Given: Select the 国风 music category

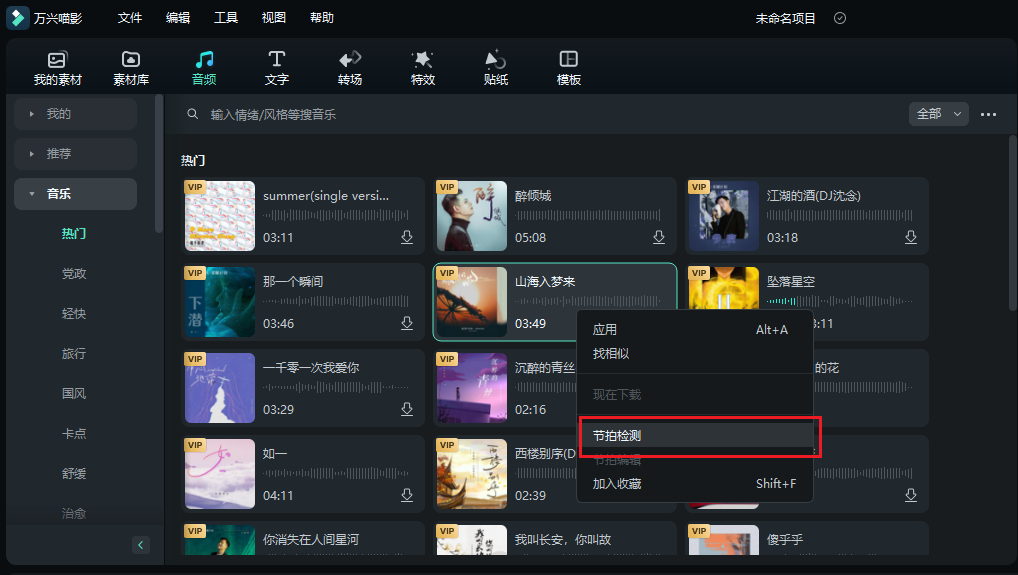Looking at the screenshot, I should (74, 394).
